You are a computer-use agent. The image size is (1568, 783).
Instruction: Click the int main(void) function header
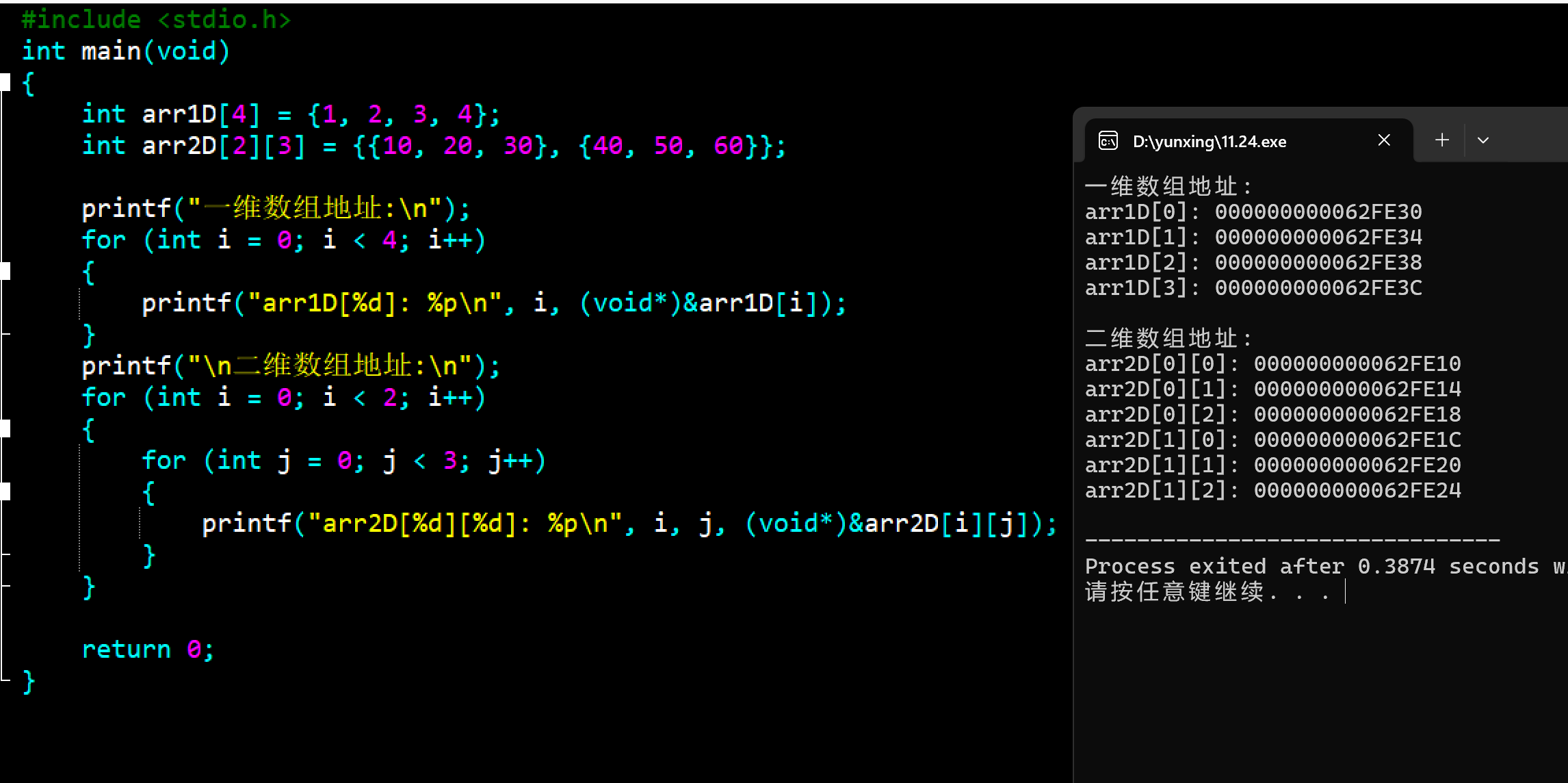[x=126, y=51]
